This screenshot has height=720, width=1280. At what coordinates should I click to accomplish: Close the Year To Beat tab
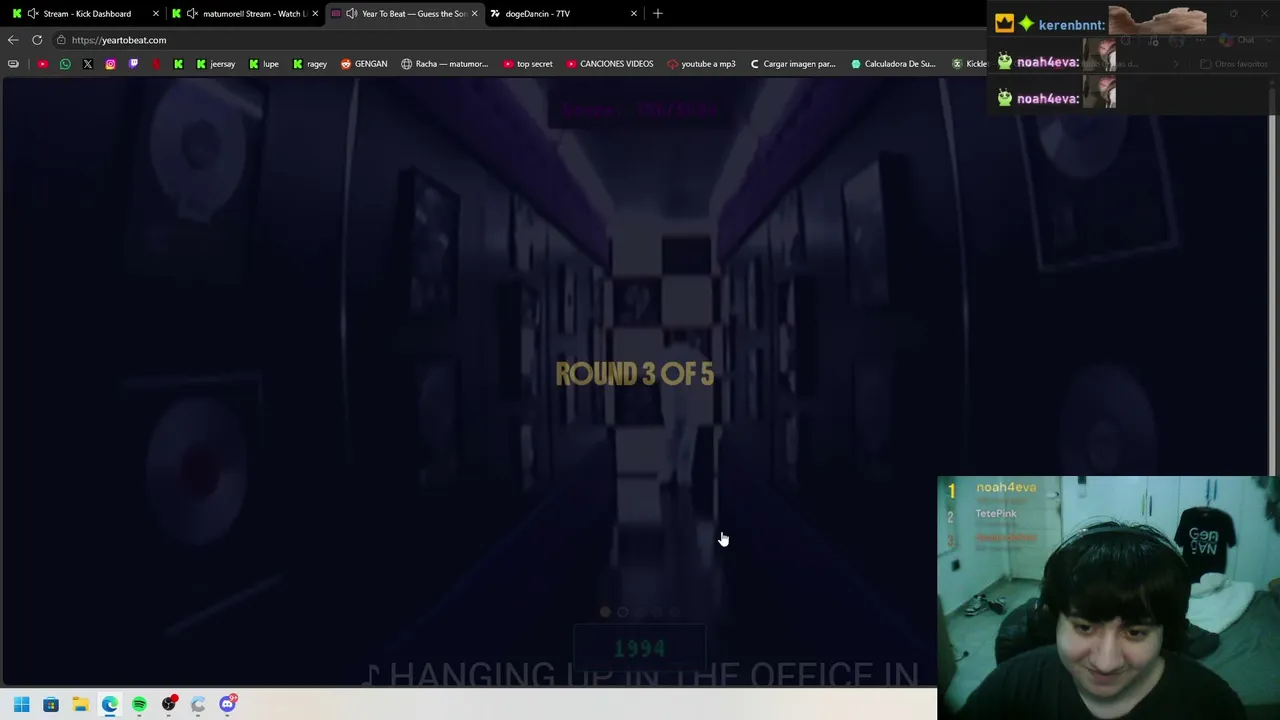pos(474,14)
